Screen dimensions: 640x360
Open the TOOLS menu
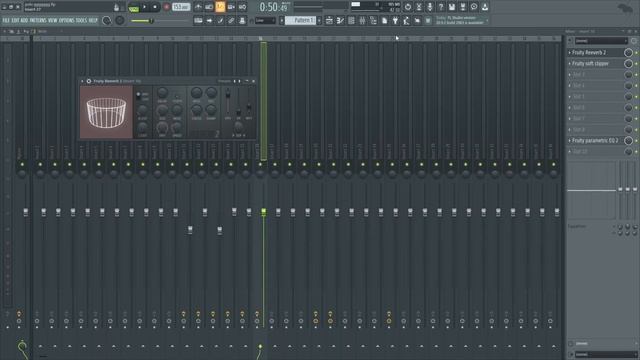81,20
